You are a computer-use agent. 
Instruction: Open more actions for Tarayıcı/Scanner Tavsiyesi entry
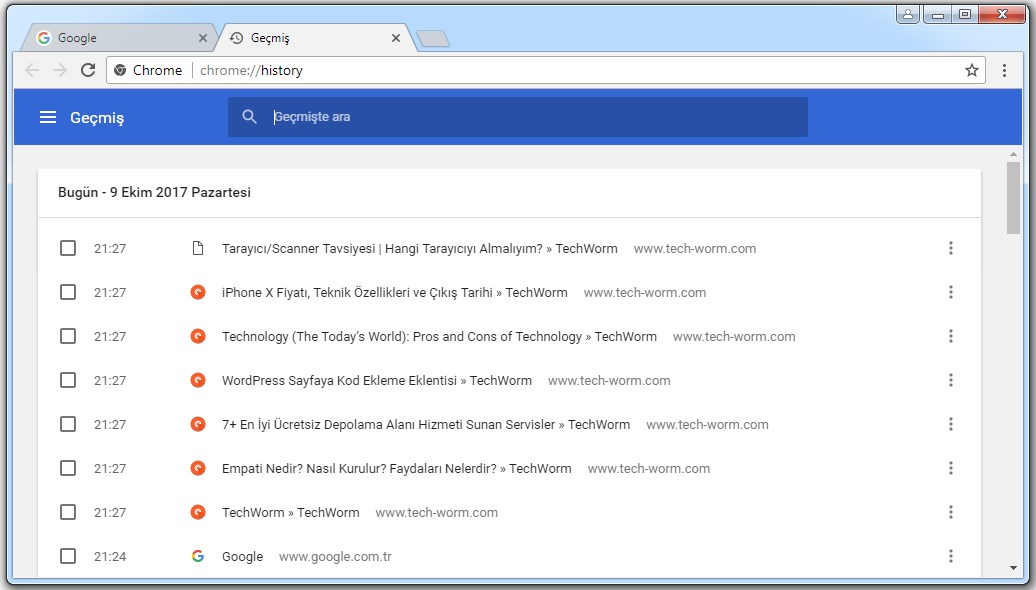(950, 248)
